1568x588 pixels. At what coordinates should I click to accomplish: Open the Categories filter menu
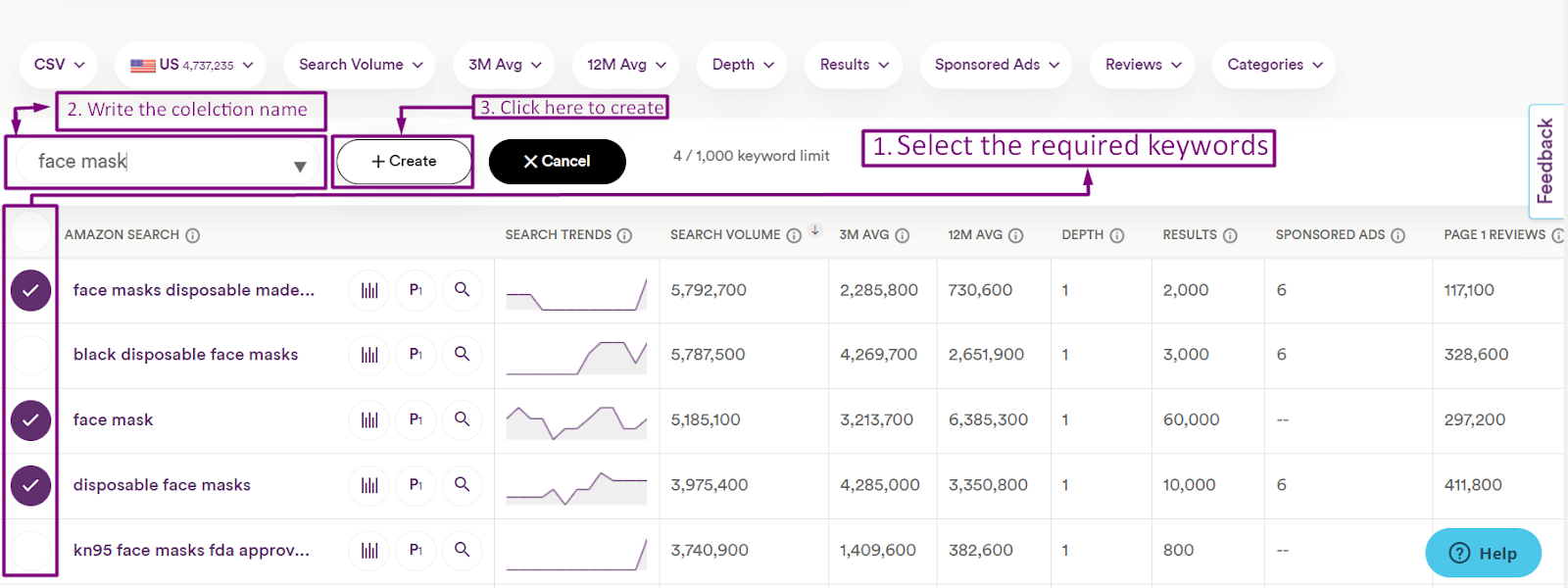point(1274,65)
